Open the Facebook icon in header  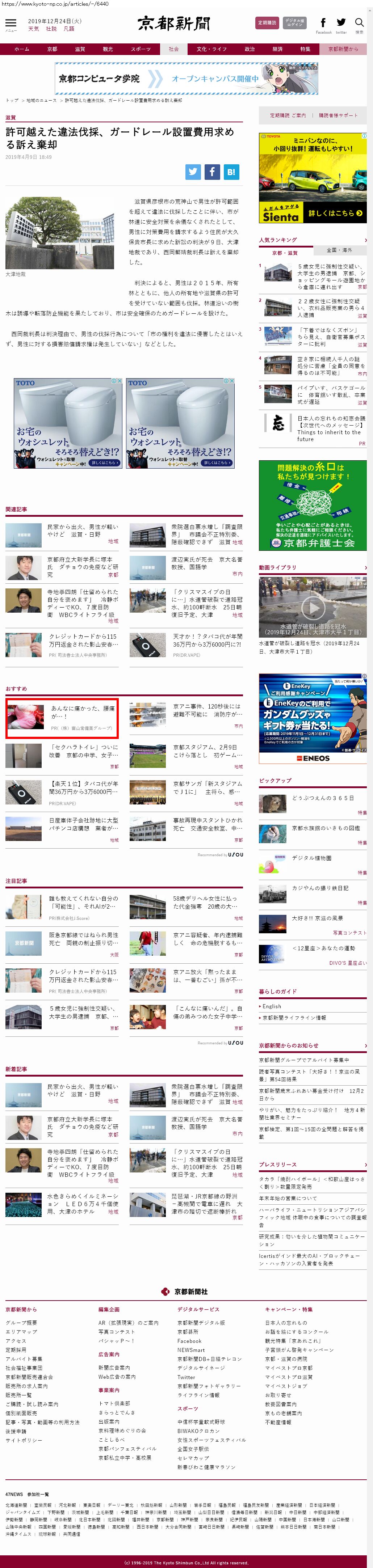(323, 22)
